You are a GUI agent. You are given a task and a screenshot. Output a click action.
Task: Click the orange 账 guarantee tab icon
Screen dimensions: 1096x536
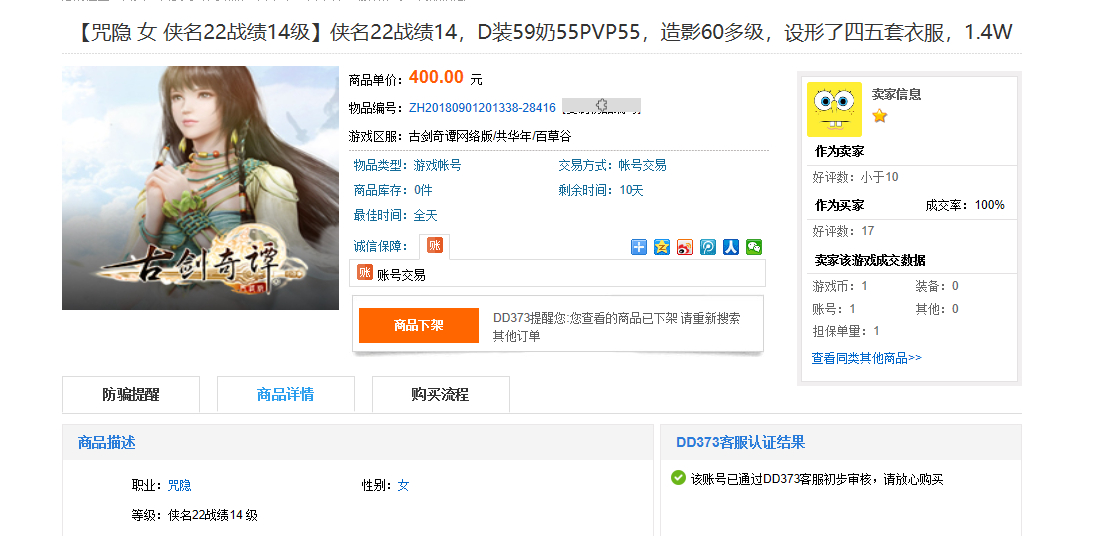click(435, 245)
